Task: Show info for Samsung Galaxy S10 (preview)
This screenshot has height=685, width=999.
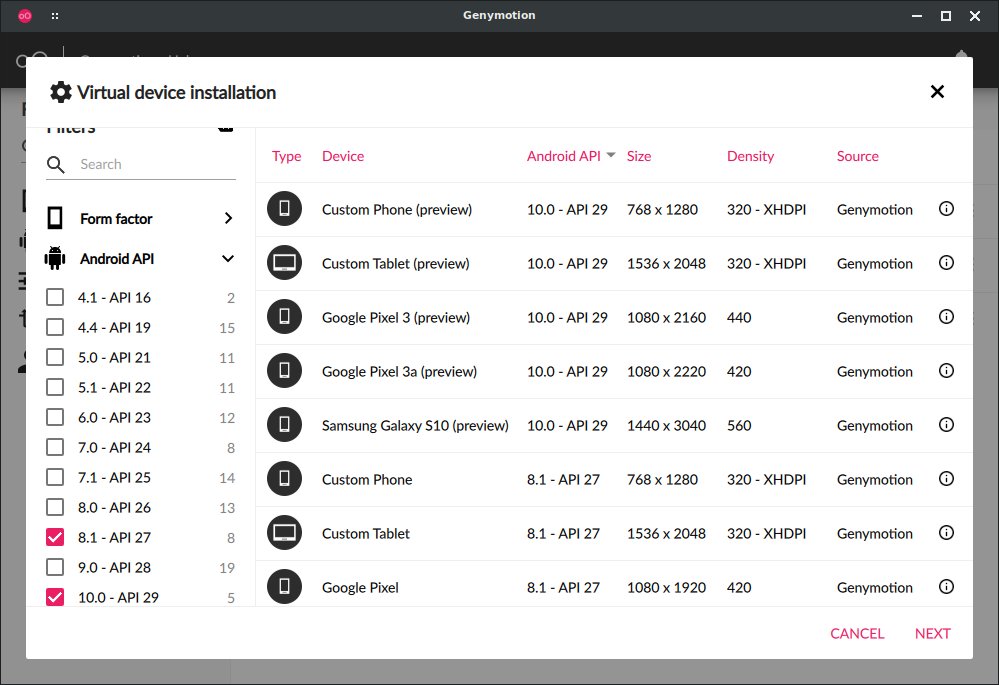Action: pyautogui.click(x=946, y=424)
